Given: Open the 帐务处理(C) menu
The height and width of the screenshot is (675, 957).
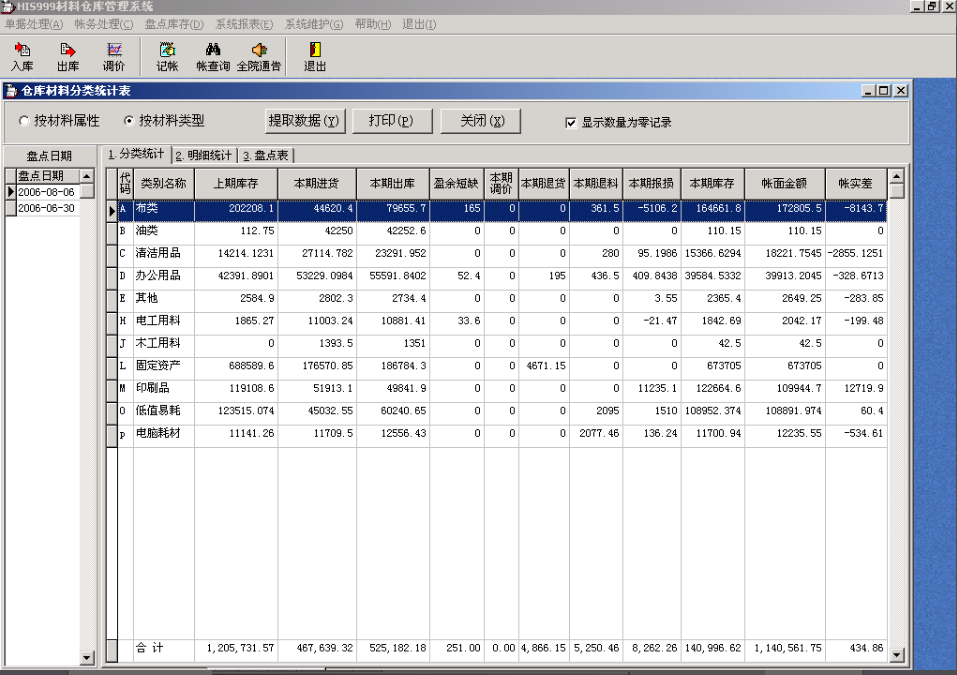Looking at the screenshot, I should point(104,24).
